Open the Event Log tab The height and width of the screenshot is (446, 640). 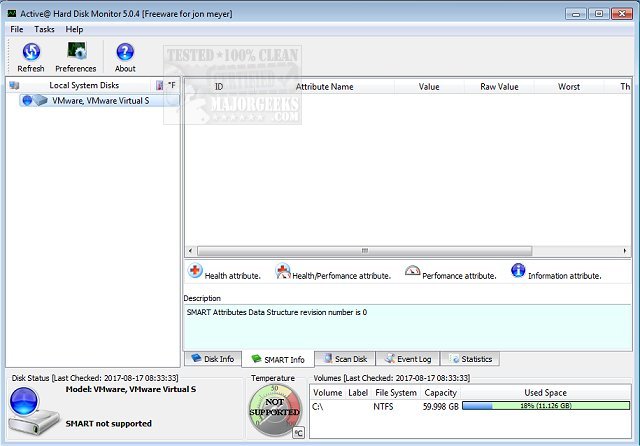[408, 359]
